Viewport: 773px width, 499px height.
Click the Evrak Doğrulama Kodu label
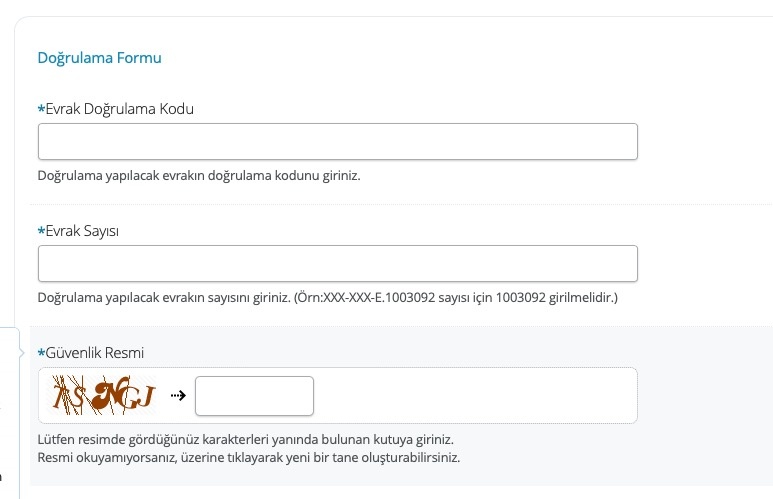pos(119,109)
